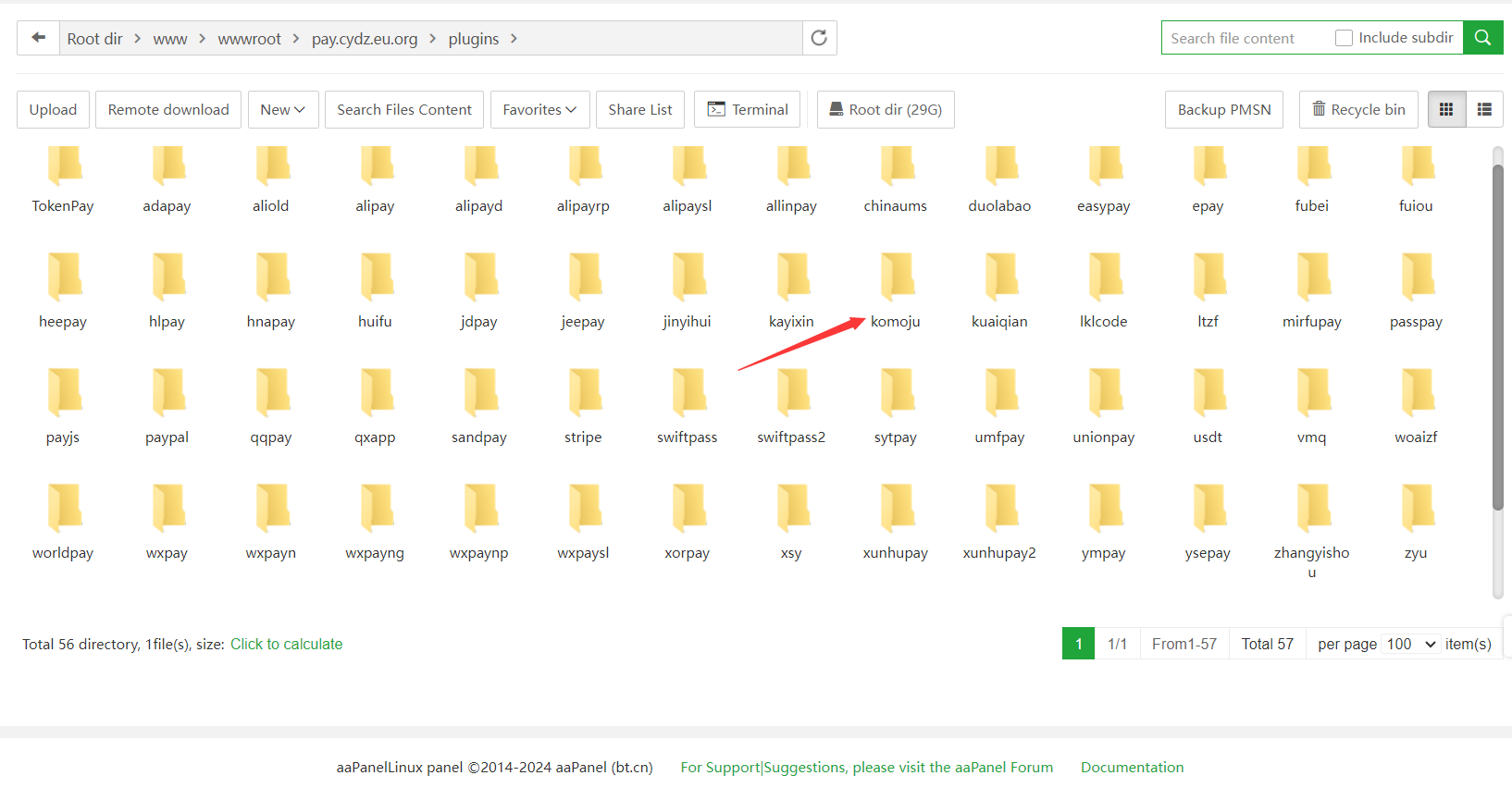Go back with the left arrow button

38,38
